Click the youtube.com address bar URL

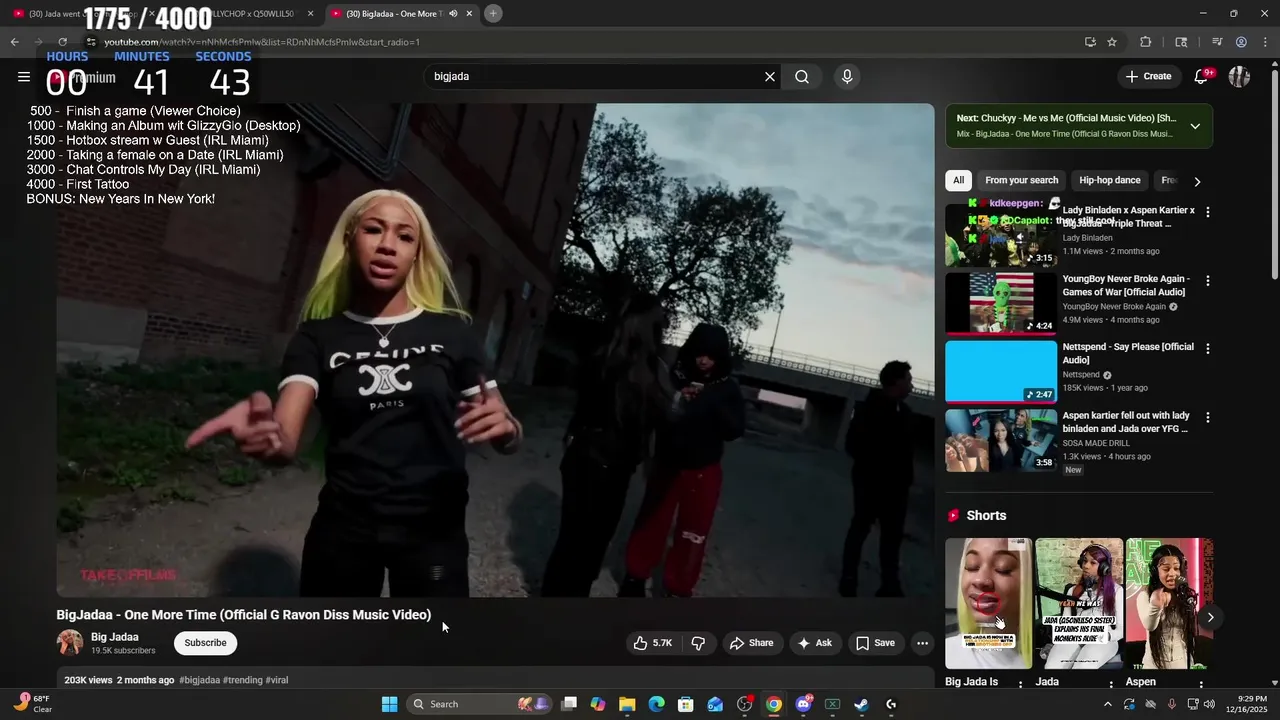point(262,42)
